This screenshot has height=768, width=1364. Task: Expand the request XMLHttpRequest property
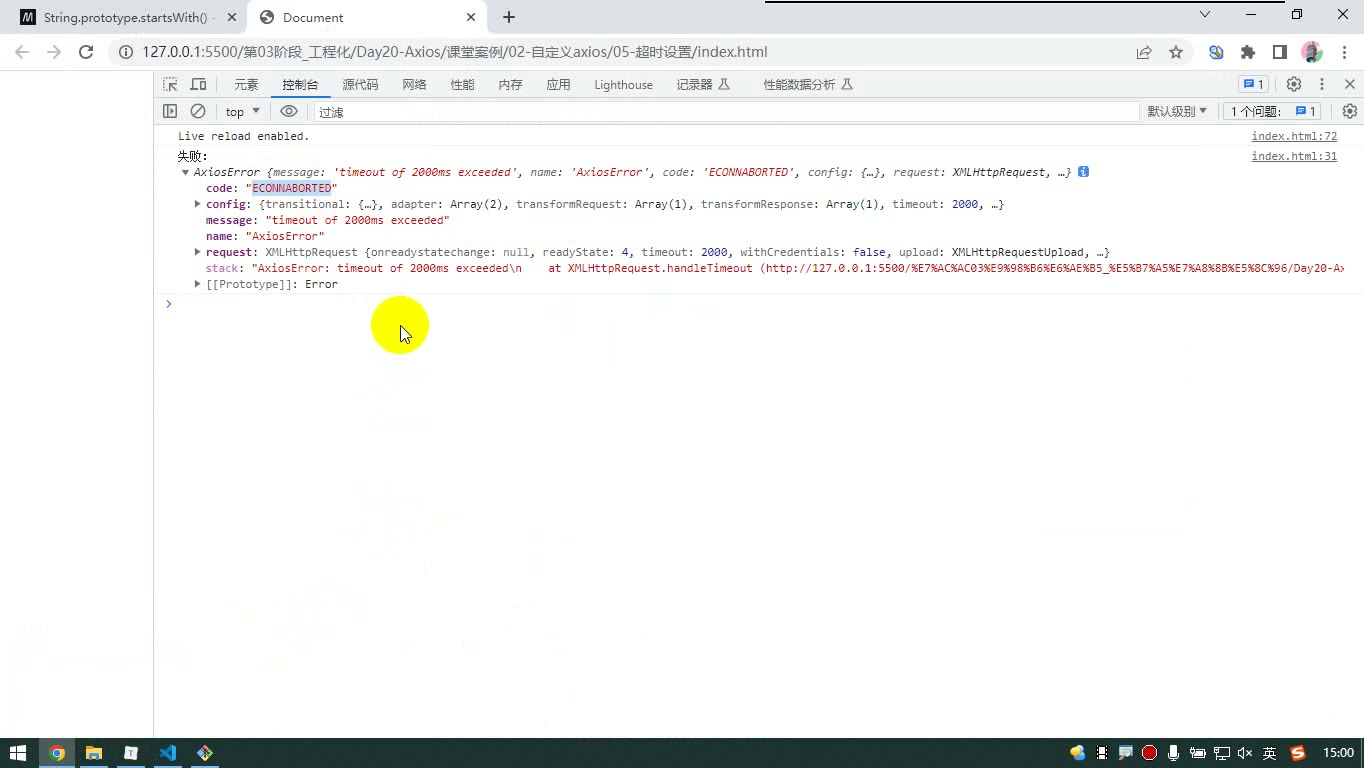pos(198,252)
